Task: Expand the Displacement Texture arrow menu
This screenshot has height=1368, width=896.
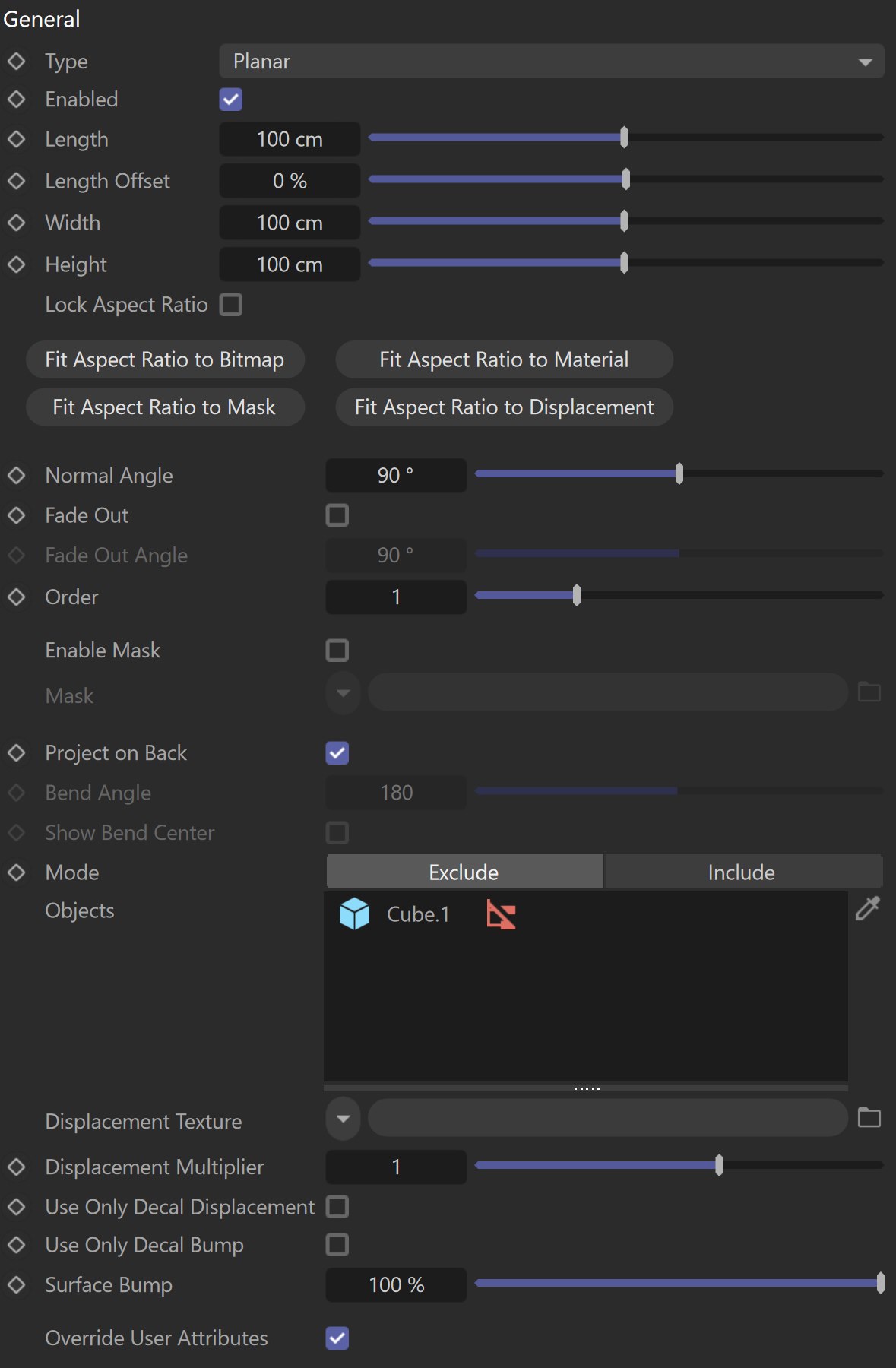Action: pos(344,1118)
